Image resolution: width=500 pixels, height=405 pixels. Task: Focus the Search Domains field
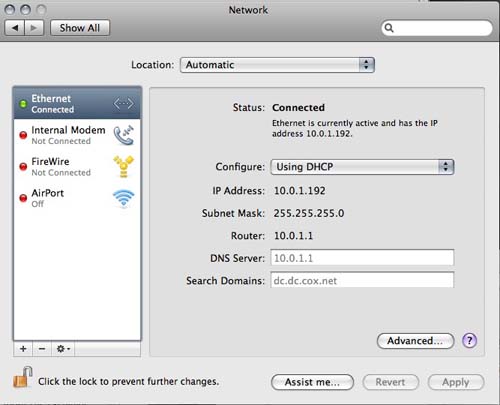click(362, 280)
